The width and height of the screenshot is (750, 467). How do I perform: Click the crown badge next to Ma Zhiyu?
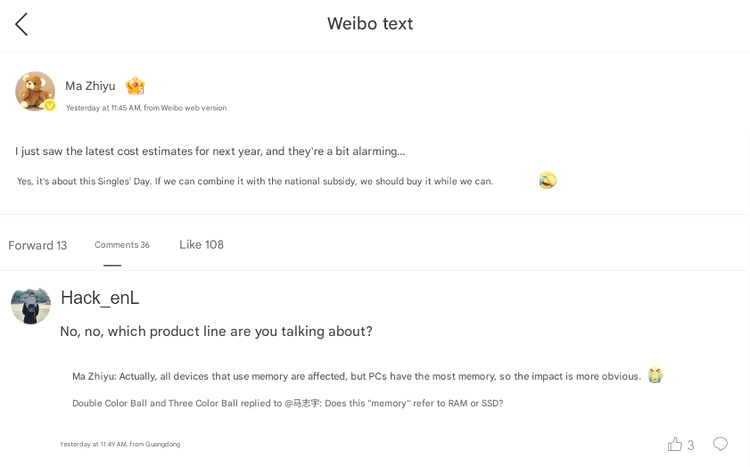coord(135,87)
